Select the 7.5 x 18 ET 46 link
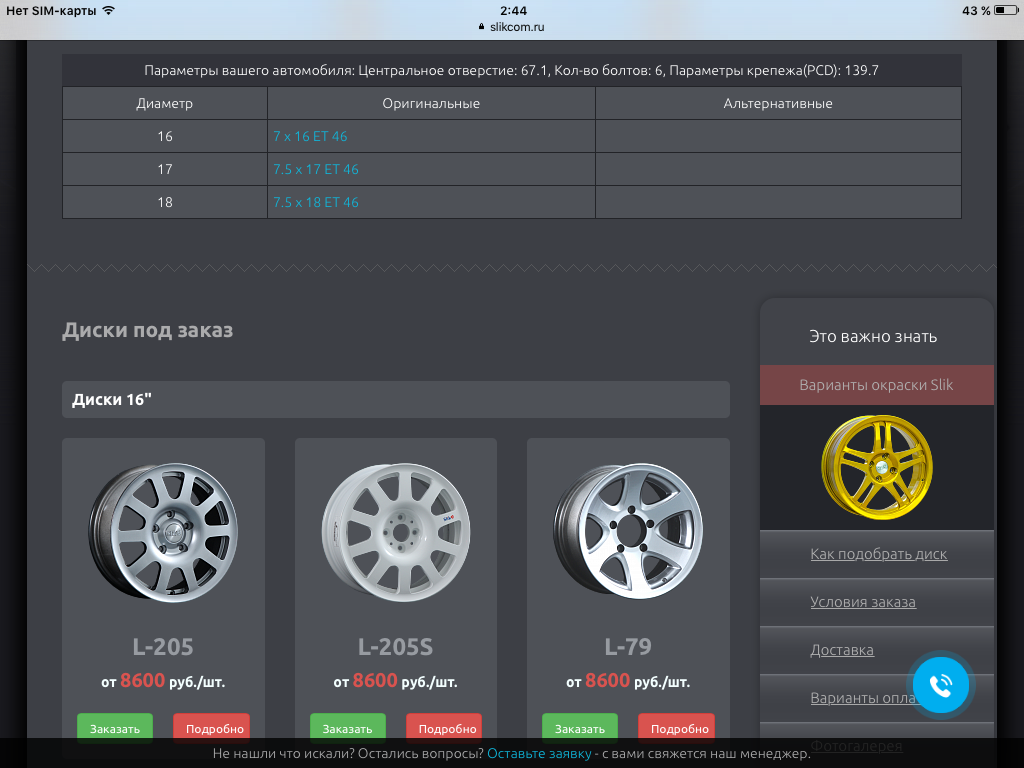1024x768 pixels. [x=315, y=202]
